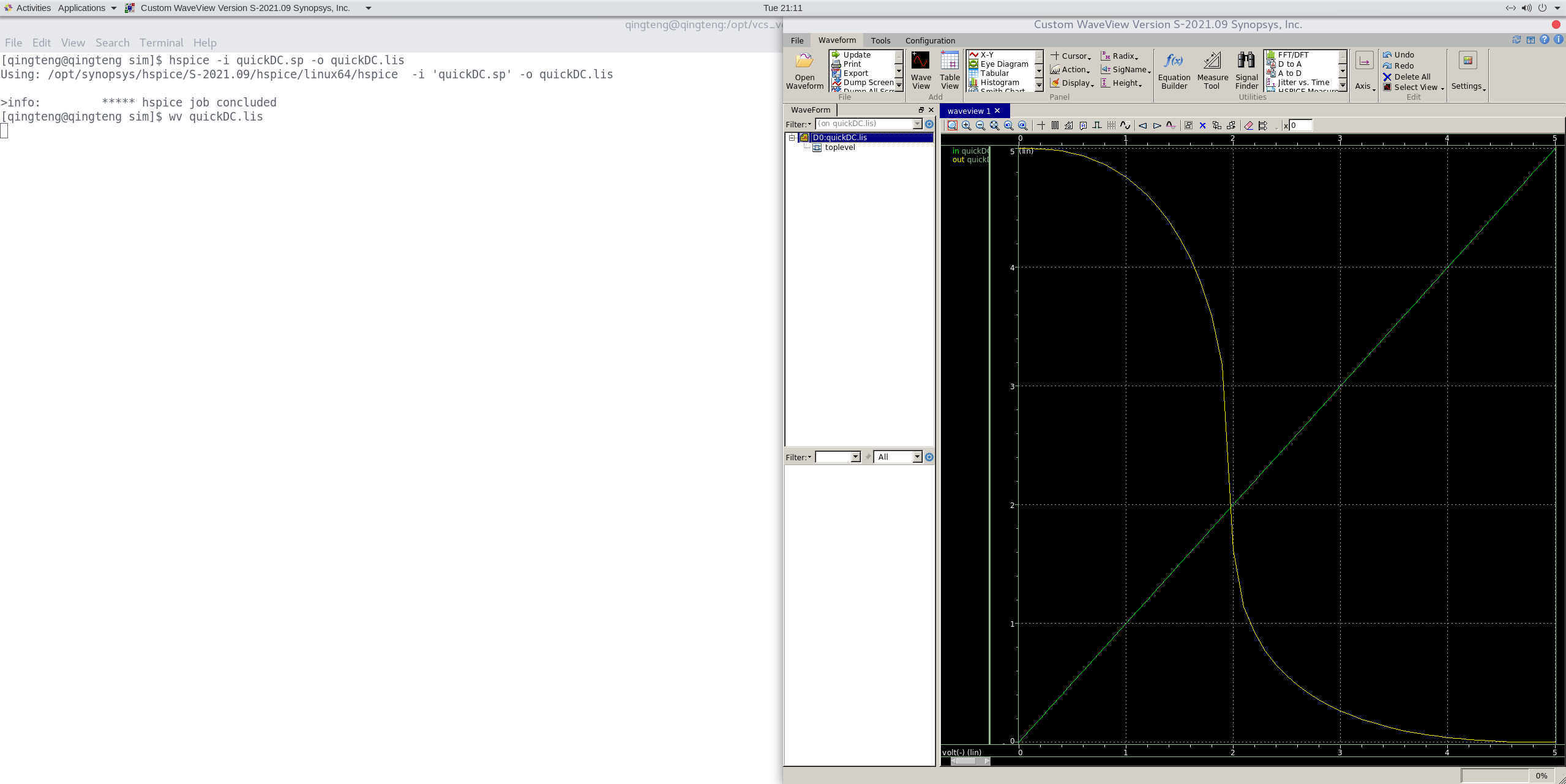Select the toplevel hierarchy item

839,147
